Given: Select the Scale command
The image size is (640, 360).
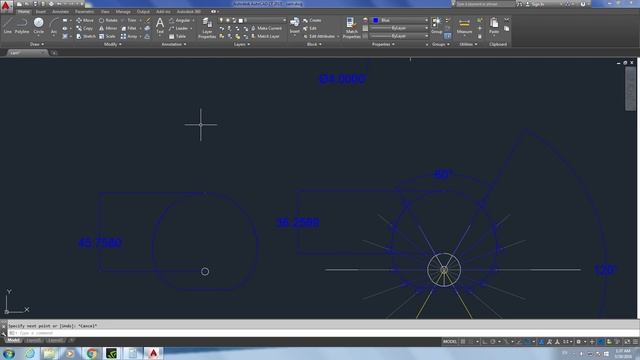Looking at the screenshot, I should 107,36.
